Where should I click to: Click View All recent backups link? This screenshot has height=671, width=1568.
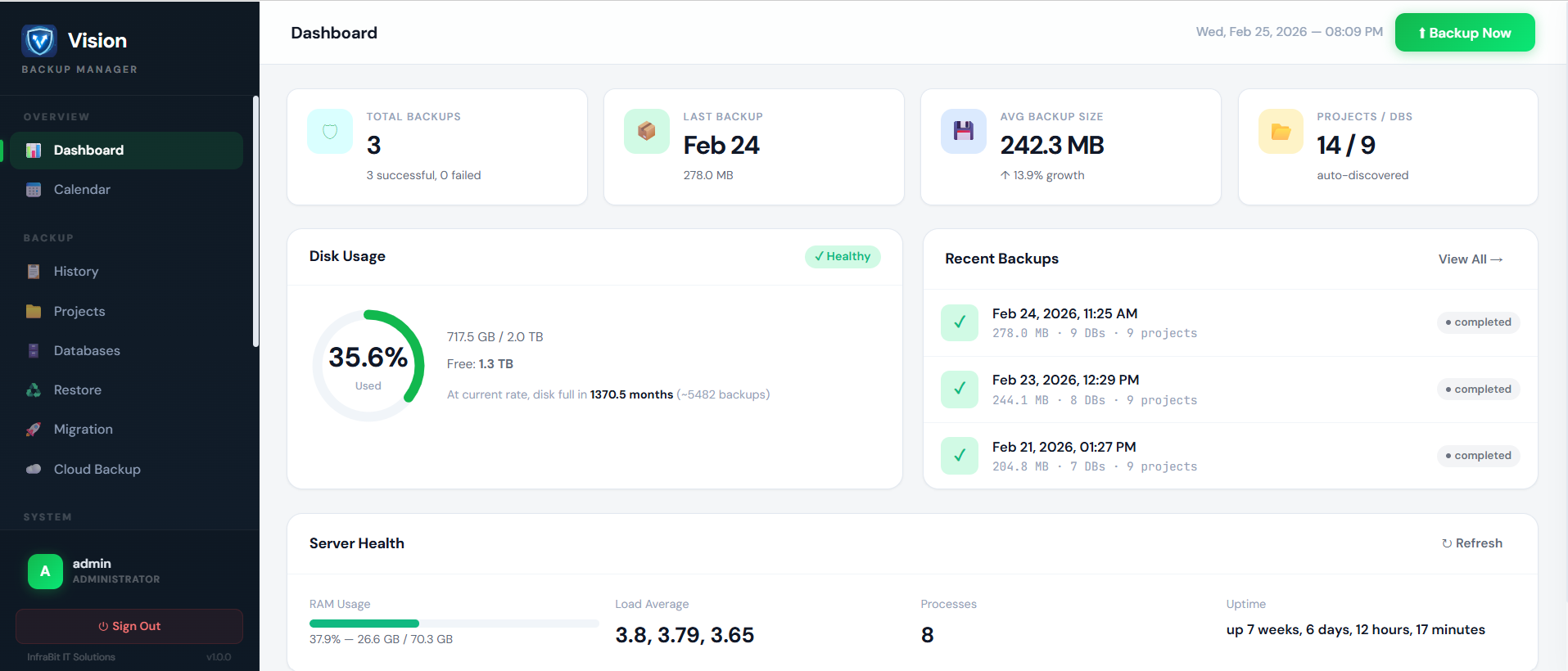point(1471,259)
